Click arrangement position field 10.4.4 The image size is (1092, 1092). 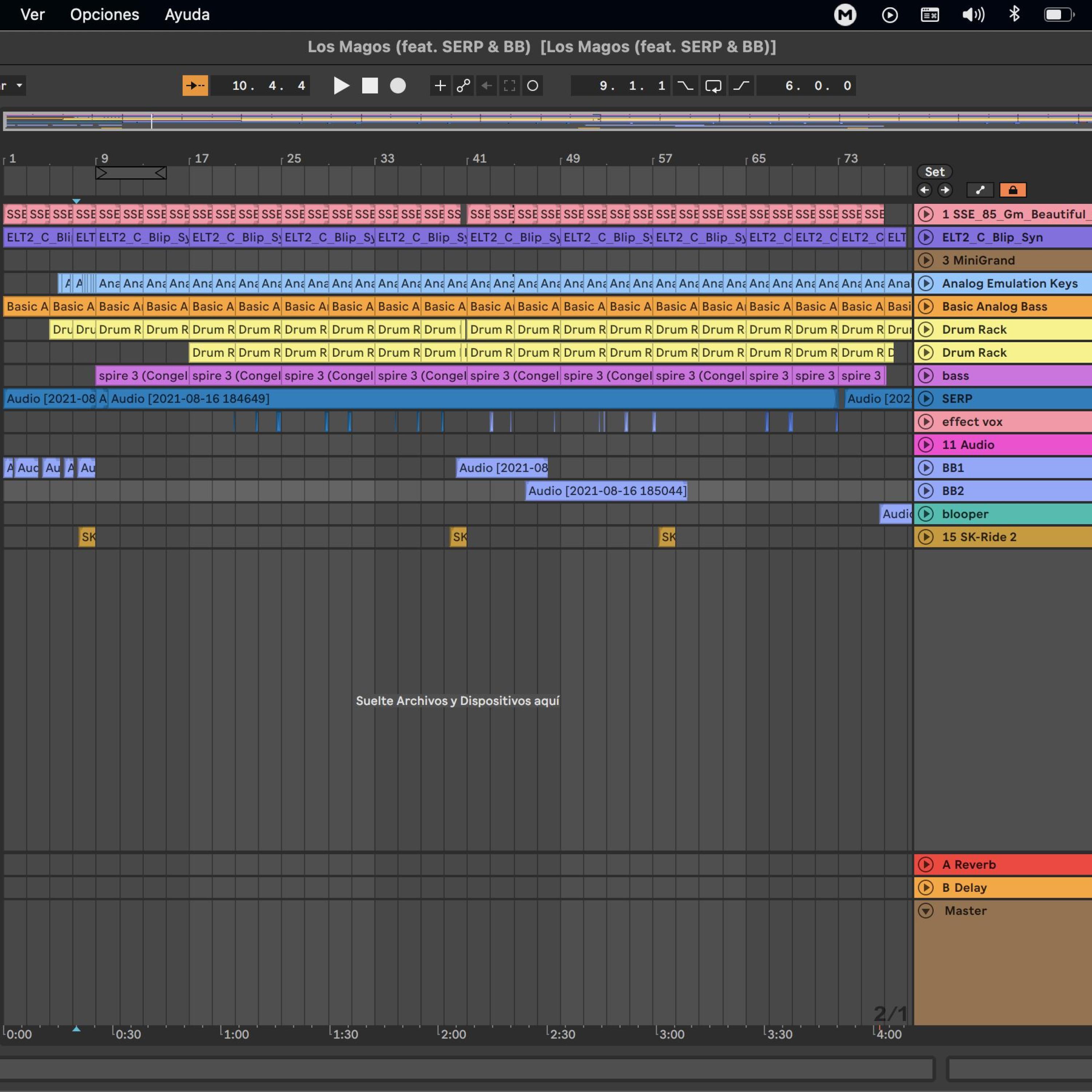[x=260, y=85]
